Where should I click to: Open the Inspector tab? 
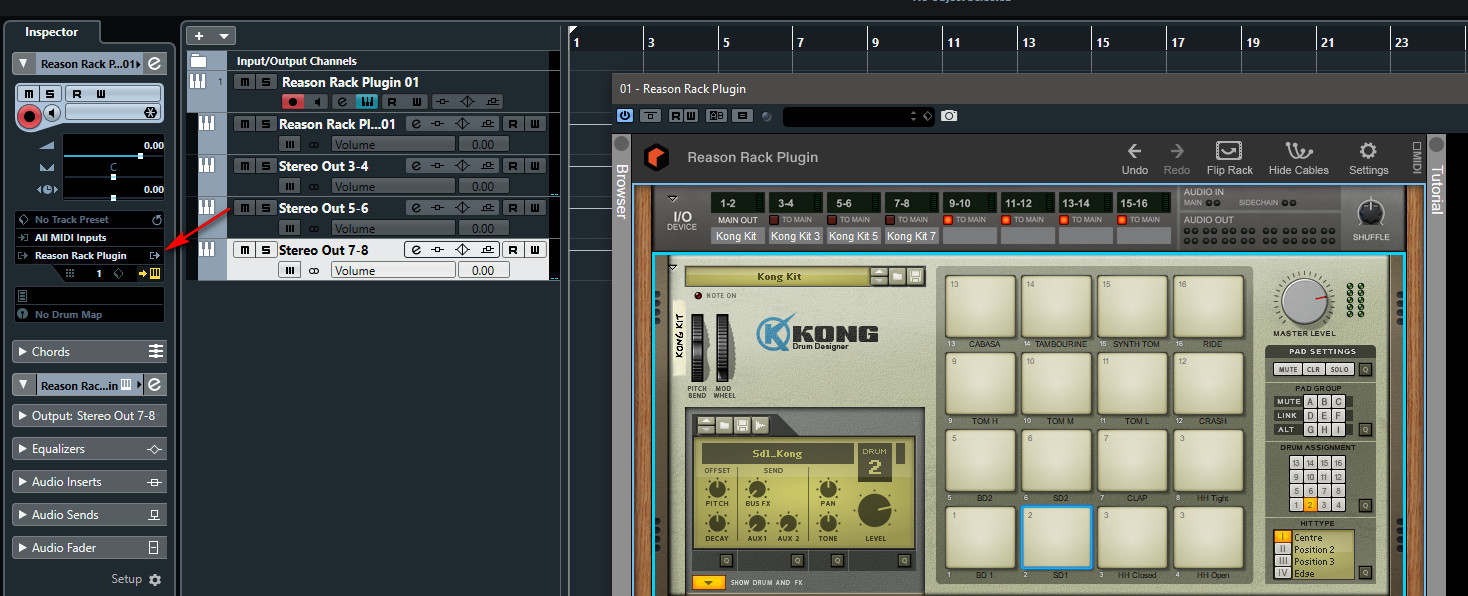click(51, 32)
